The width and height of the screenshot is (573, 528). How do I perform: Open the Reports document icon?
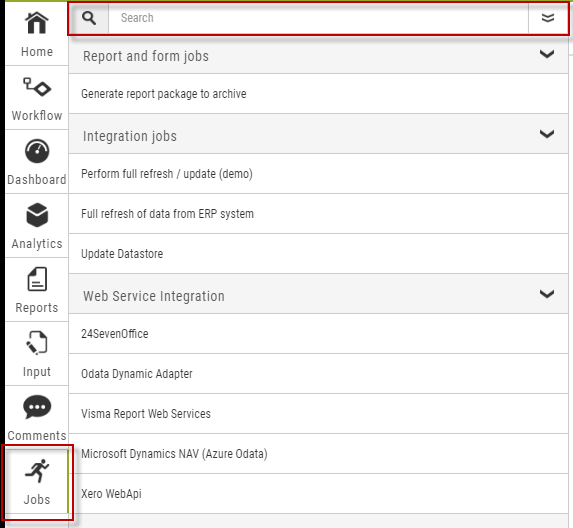tap(37, 279)
